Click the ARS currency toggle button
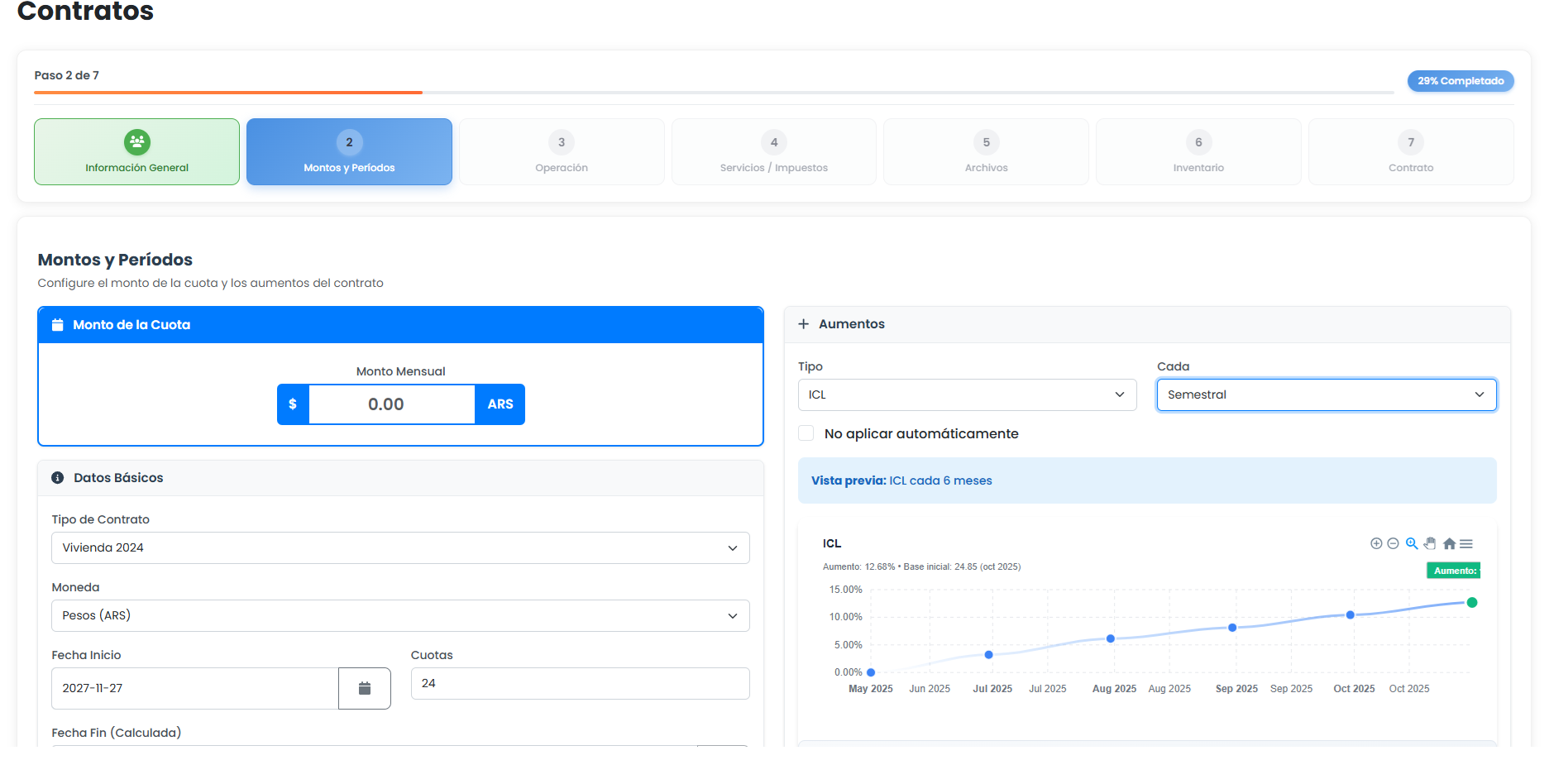 (500, 404)
